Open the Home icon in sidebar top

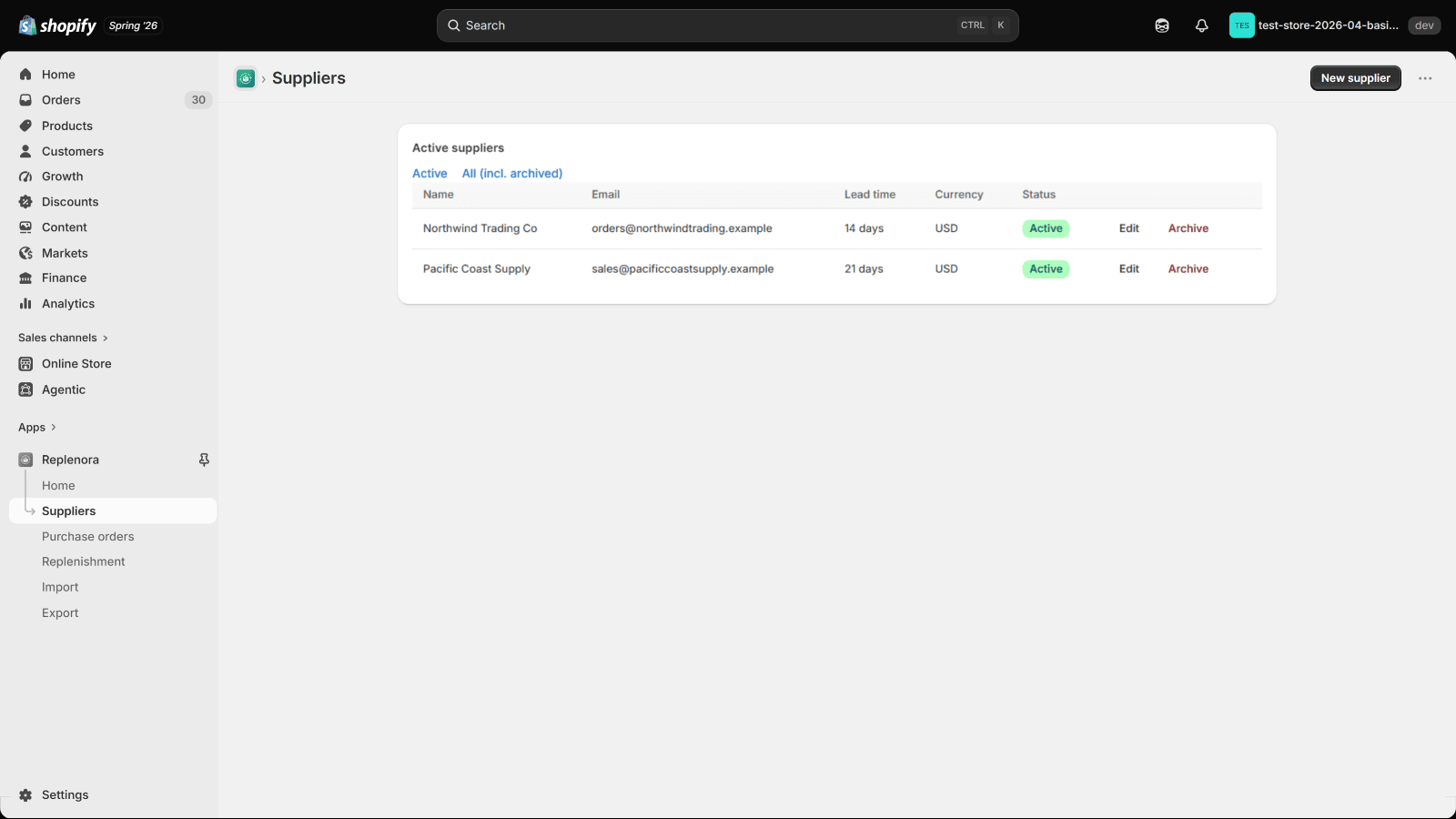[25, 75]
